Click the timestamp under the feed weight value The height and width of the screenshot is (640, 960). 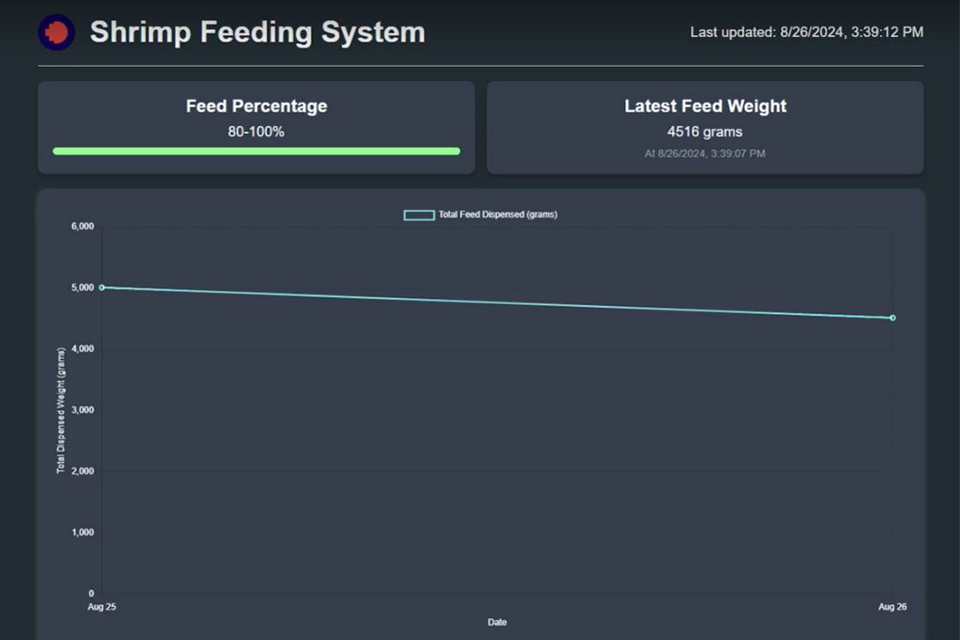click(704, 153)
